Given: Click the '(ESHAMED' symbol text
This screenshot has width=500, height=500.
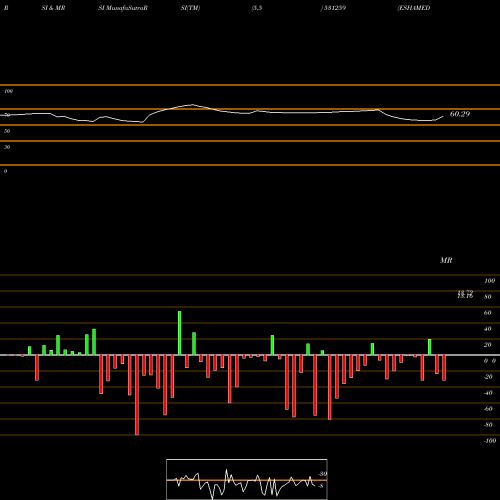Looking at the screenshot, I should [x=414, y=8].
